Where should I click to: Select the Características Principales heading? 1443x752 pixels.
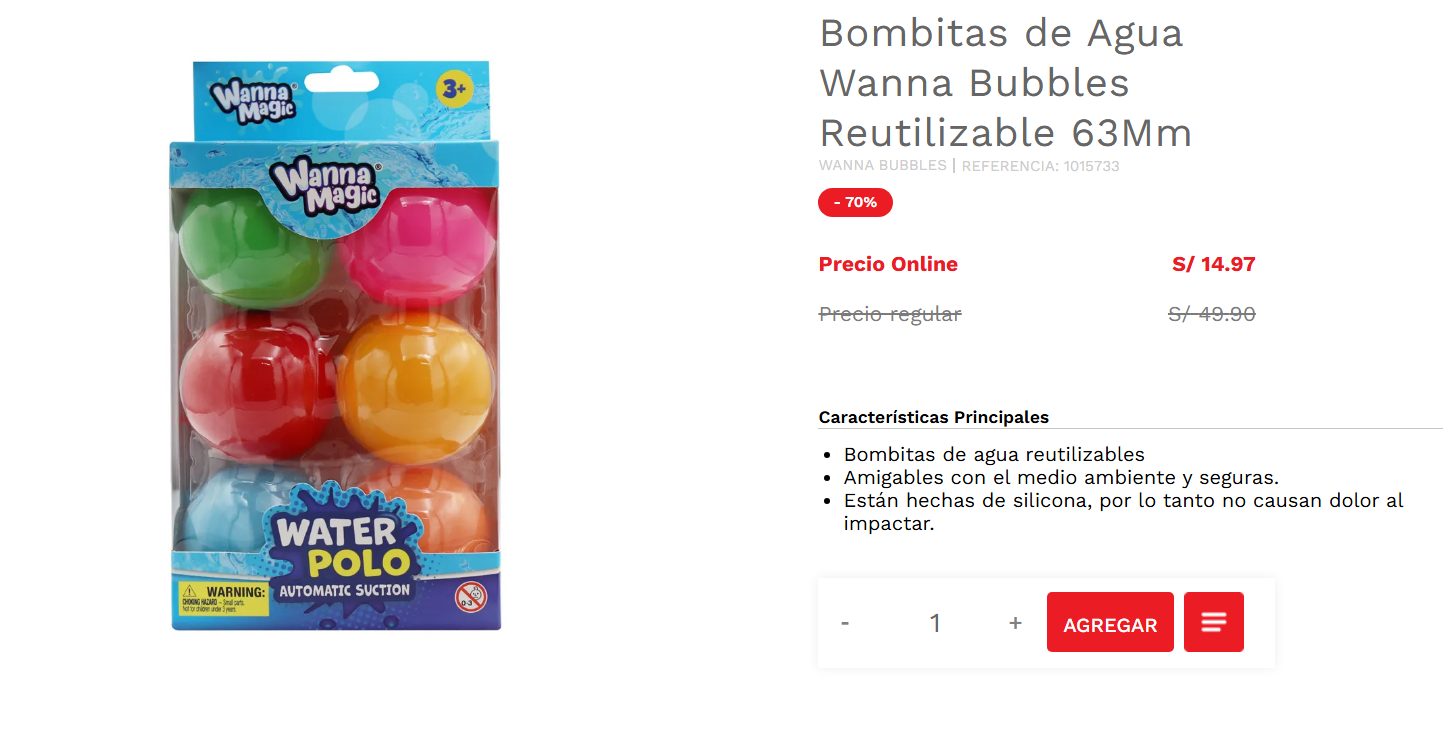(x=934, y=417)
